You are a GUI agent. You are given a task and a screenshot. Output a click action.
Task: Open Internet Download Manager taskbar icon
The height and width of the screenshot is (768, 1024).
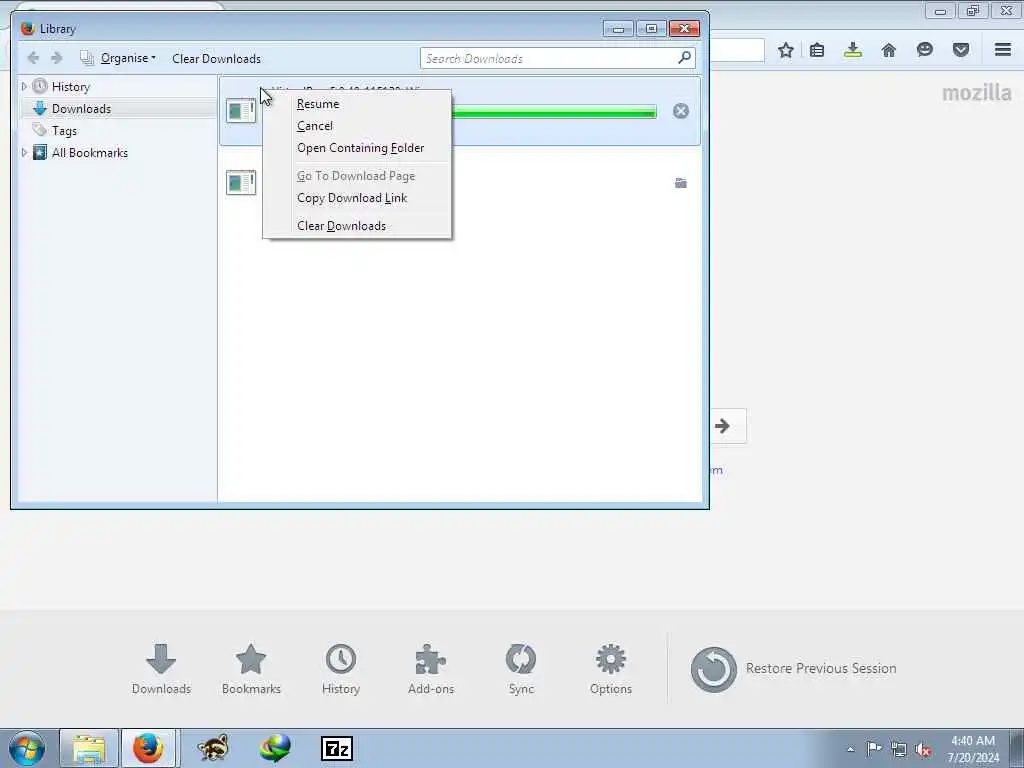coord(275,748)
